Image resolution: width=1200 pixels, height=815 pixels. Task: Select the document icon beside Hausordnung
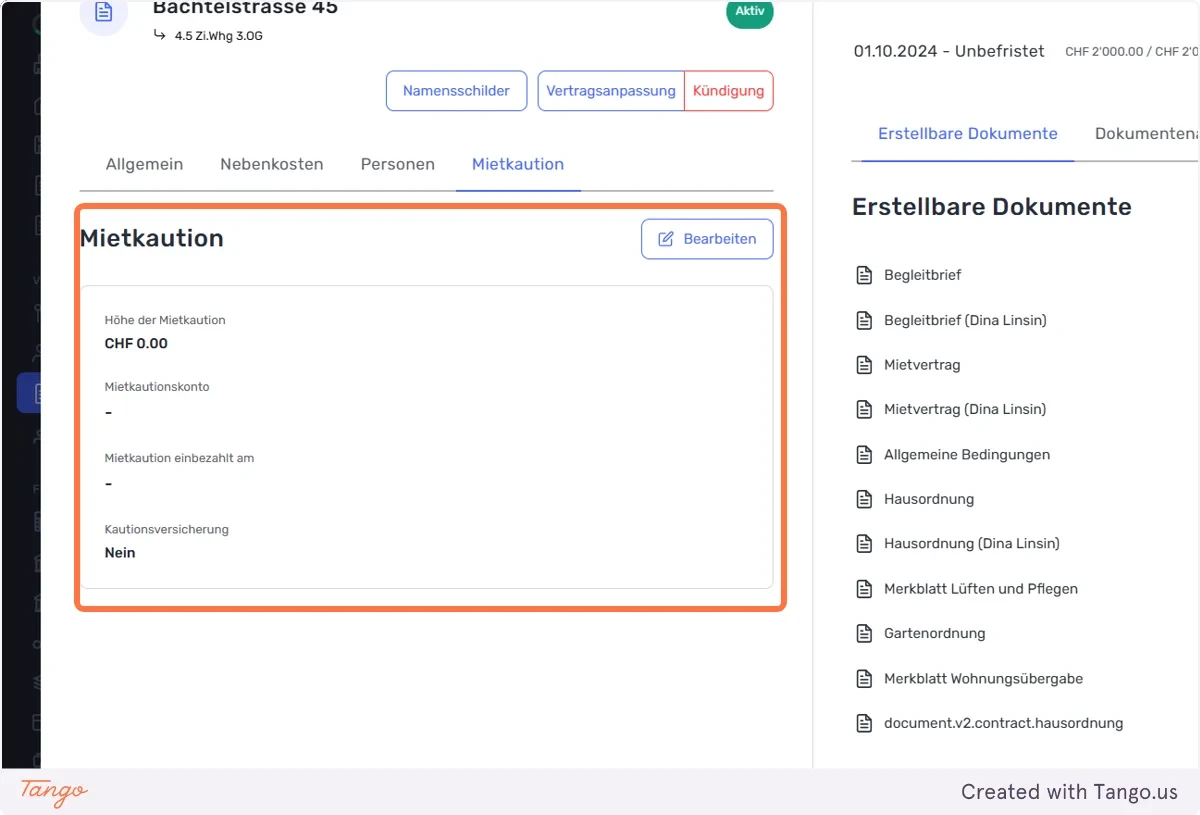coord(864,499)
